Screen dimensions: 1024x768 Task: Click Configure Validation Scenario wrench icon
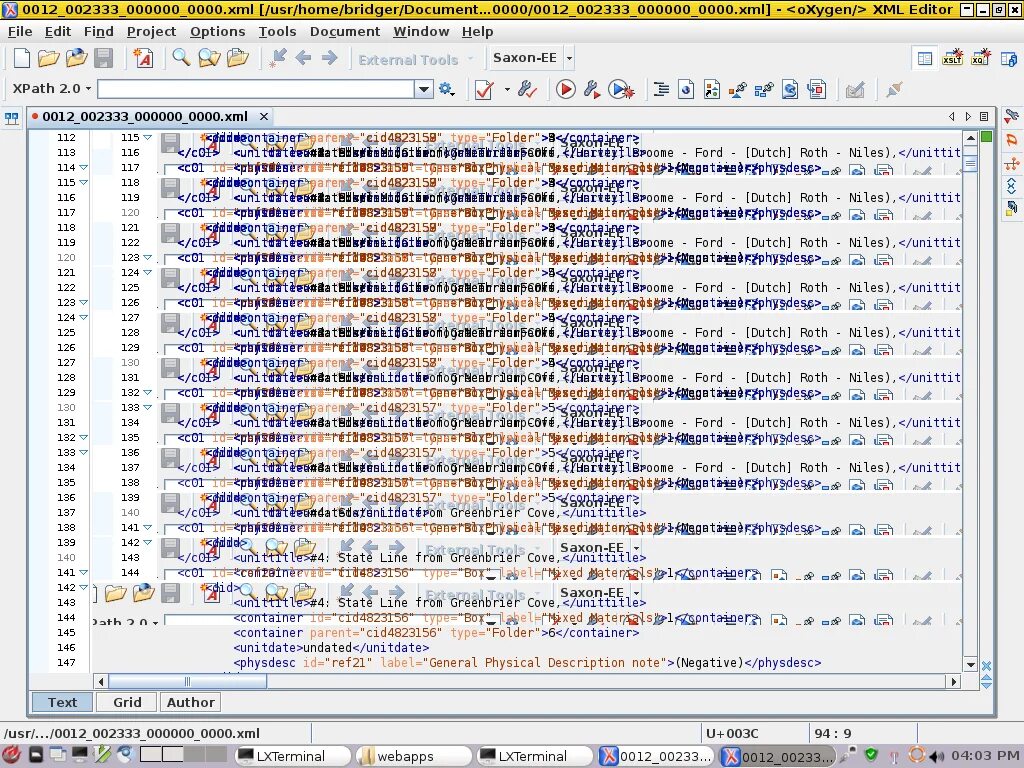pos(528,89)
